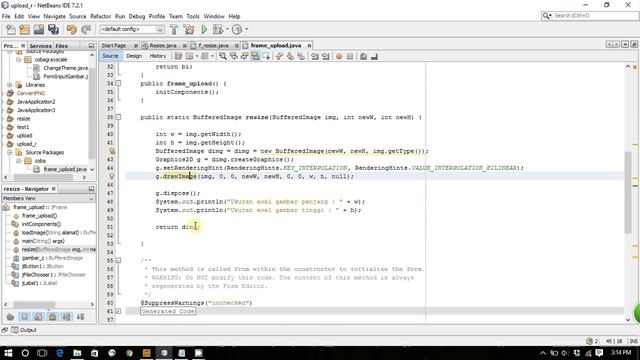The height and width of the screenshot is (360, 640).
Task: Click the Stop Macro Recording icon
Action: (x=350, y=56)
